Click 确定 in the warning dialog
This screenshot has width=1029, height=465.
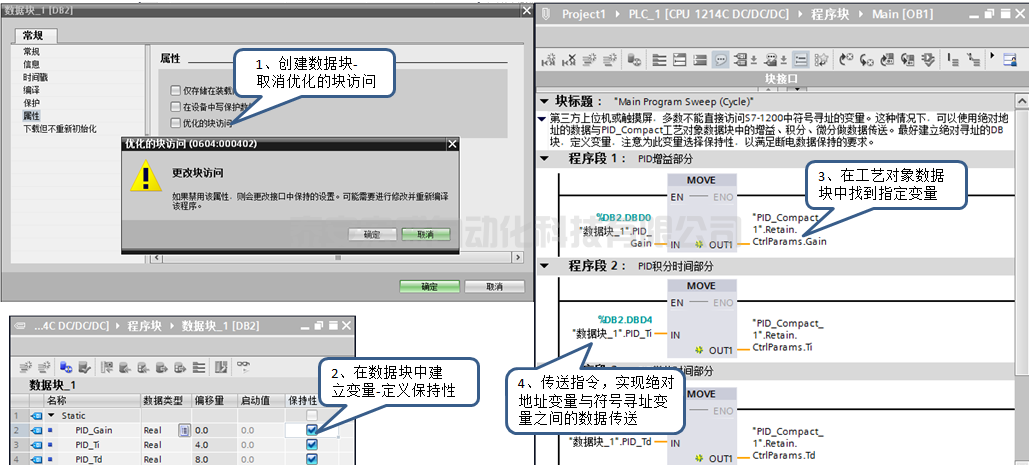pyautogui.click(x=372, y=234)
